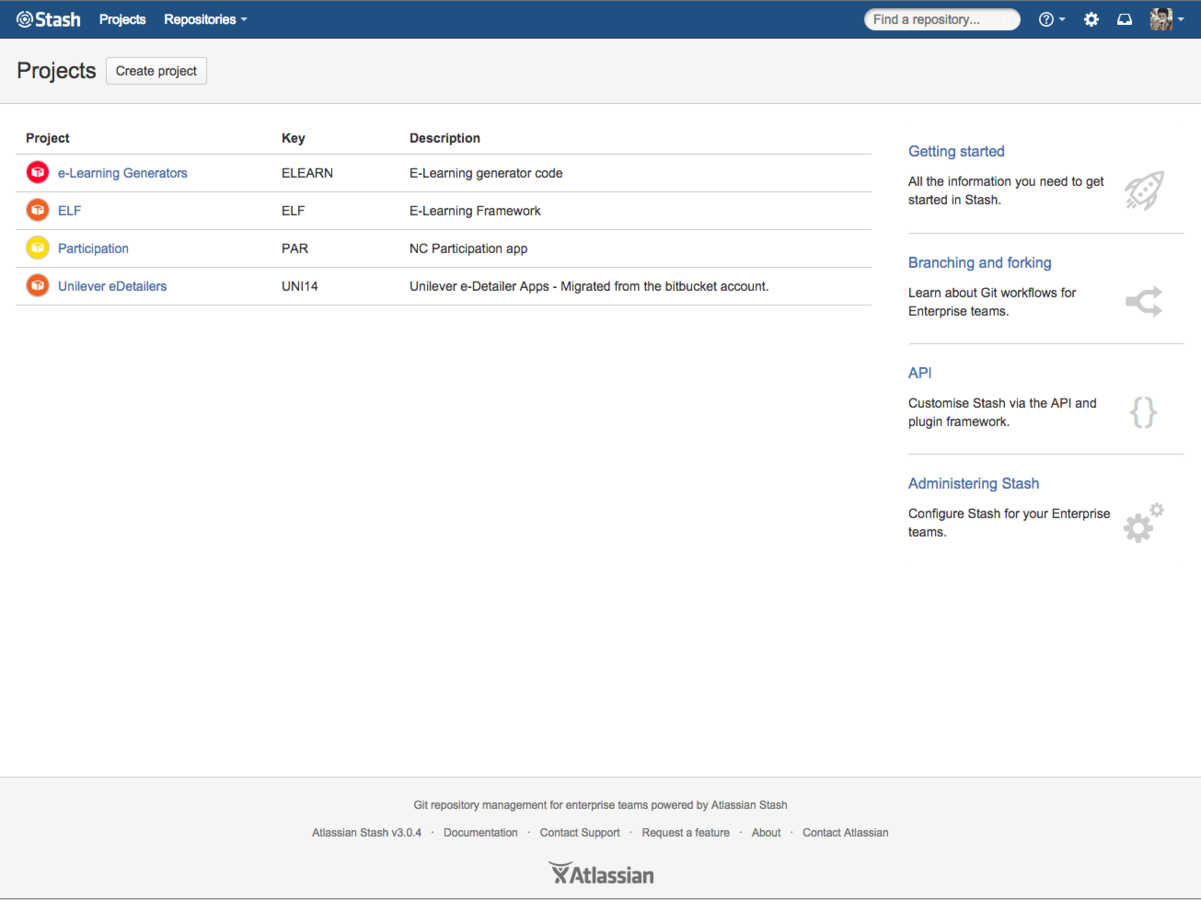Select the ELEARN key cell
This screenshot has width=1201, height=900.
click(x=307, y=173)
